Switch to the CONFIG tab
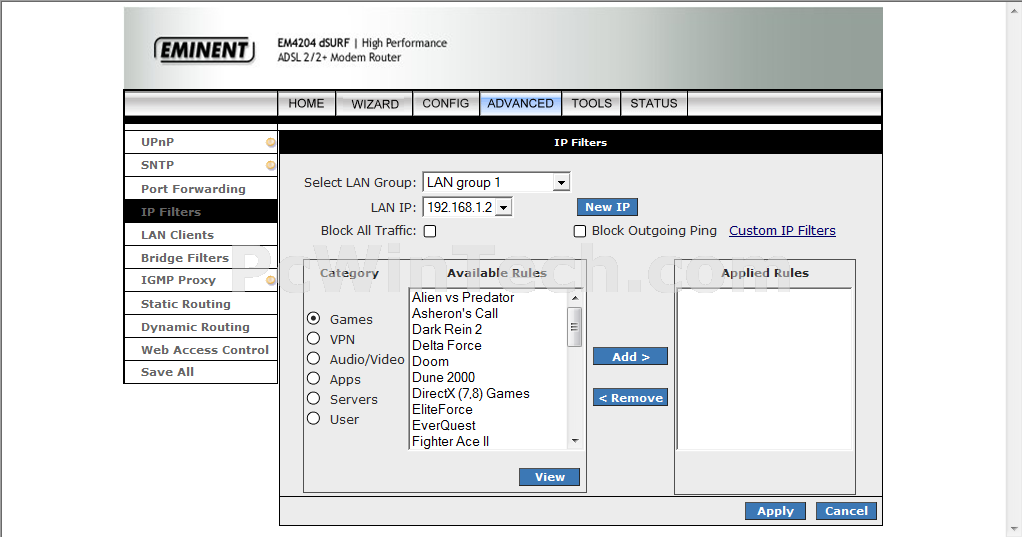The image size is (1022, 537). click(446, 104)
